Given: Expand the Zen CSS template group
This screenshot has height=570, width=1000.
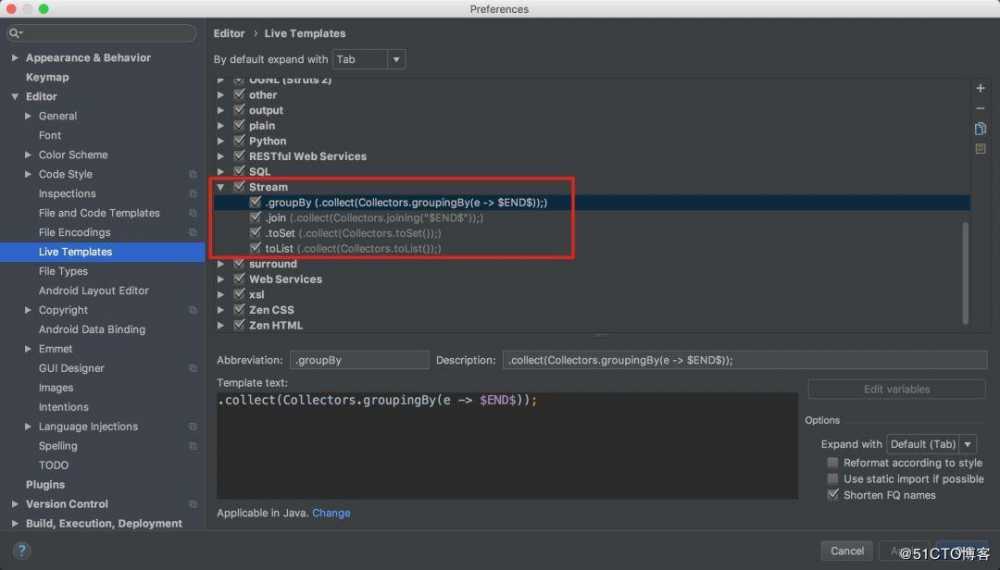Looking at the screenshot, I should click(221, 310).
